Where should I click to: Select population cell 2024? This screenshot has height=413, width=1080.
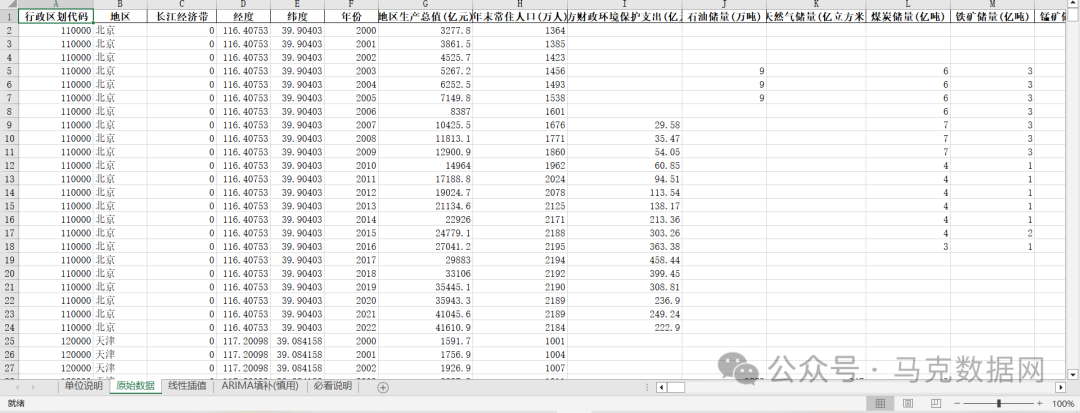pos(520,179)
